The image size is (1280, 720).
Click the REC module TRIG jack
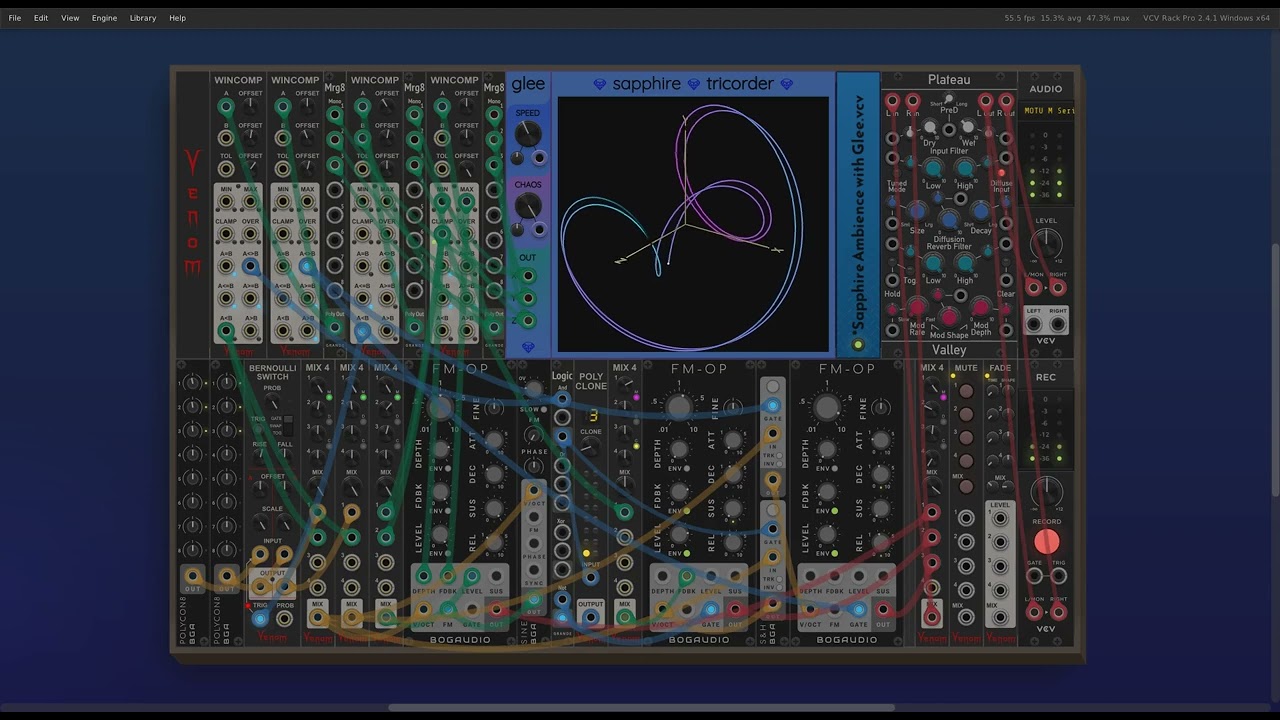1058,577
